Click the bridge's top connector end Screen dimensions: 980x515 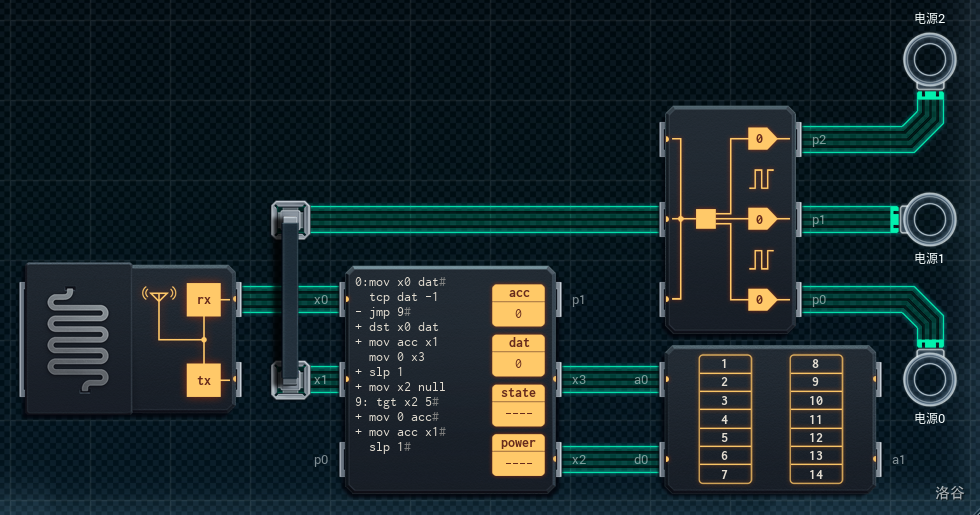coord(290,217)
